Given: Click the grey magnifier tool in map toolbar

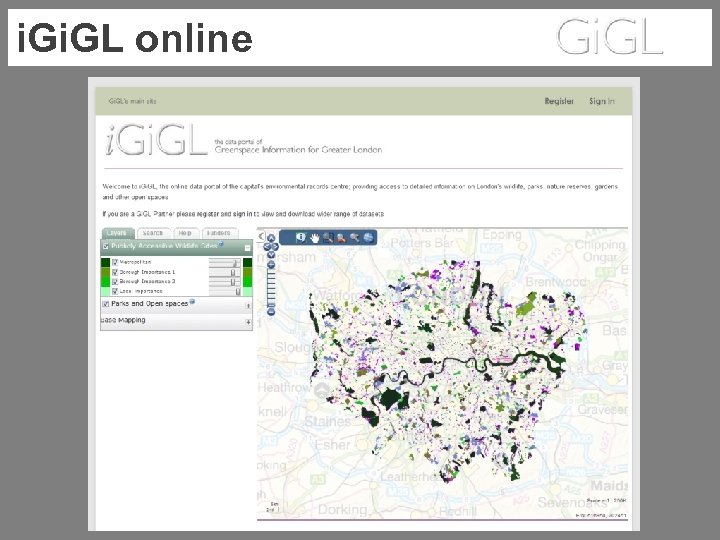Looking at the screenshot, I should (354, 237).
